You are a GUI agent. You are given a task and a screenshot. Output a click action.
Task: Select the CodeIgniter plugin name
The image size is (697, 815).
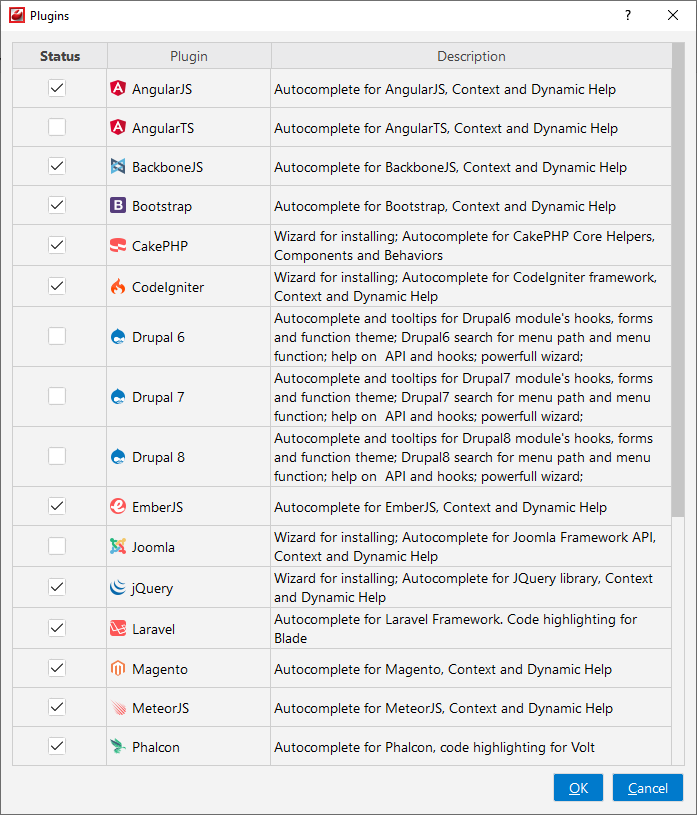tap(168, 287)
